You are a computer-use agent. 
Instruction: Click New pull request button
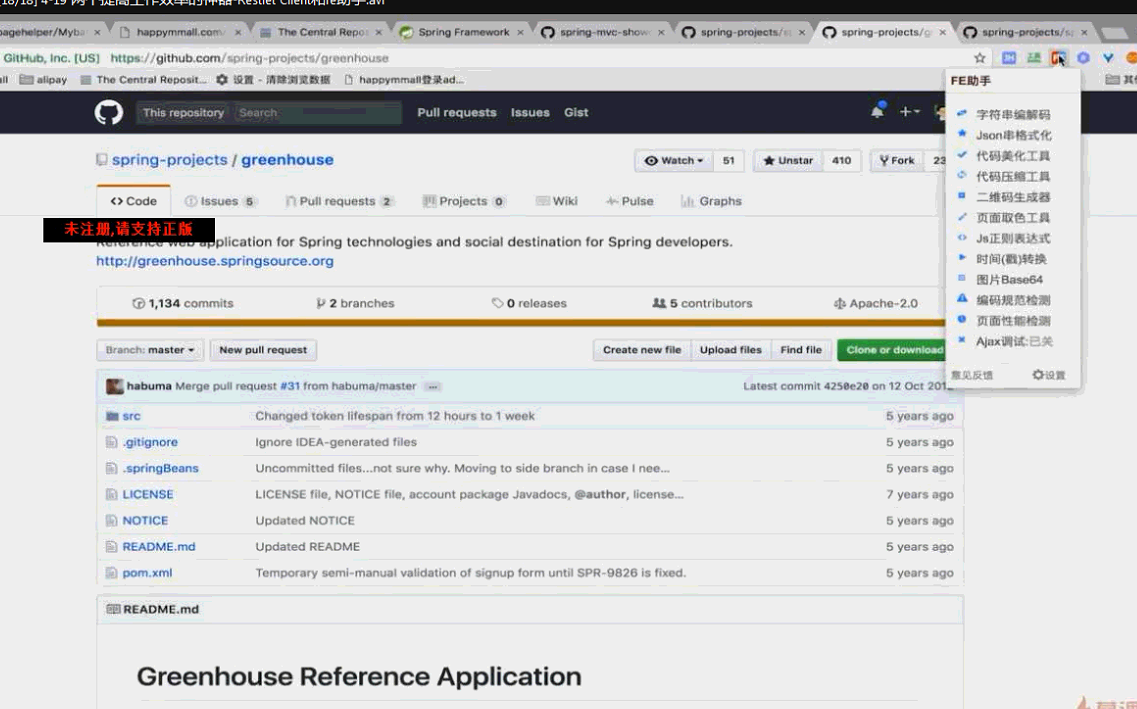[x=263, y=349]
